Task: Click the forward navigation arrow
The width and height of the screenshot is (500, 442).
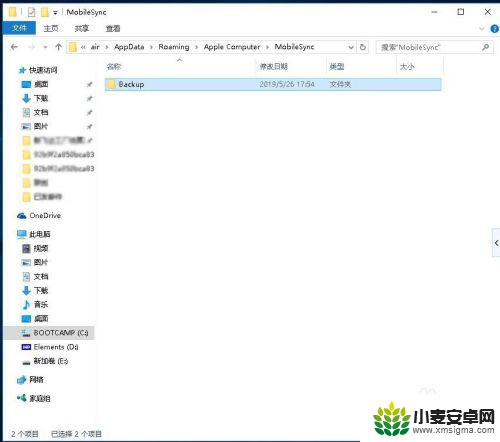Action: tap(32, 47)
